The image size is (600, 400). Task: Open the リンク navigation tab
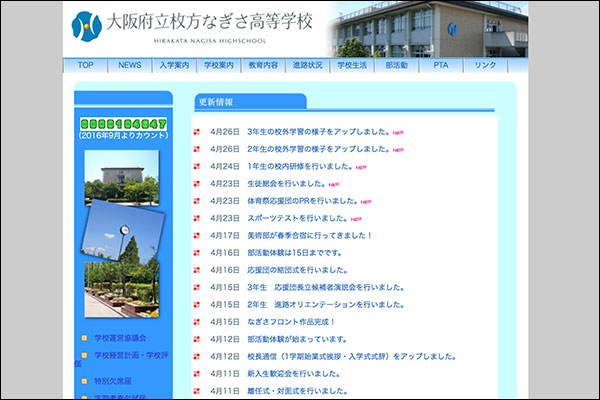485,65
